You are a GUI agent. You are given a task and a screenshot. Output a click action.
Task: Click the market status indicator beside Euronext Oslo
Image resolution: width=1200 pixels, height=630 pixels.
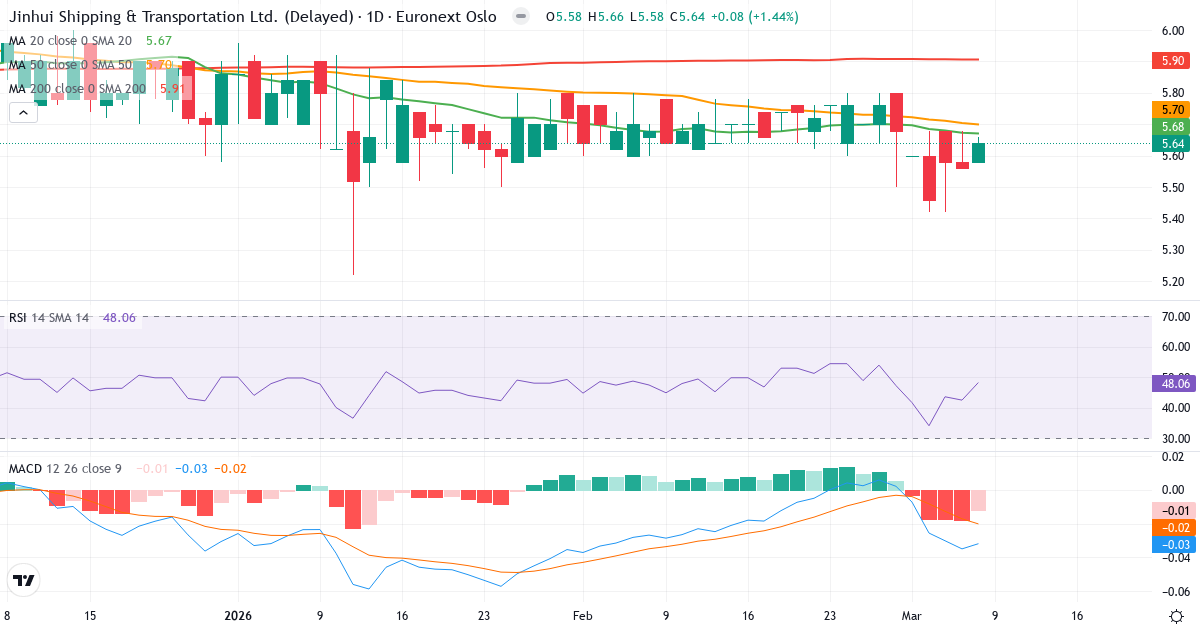(x=519, y=17)
